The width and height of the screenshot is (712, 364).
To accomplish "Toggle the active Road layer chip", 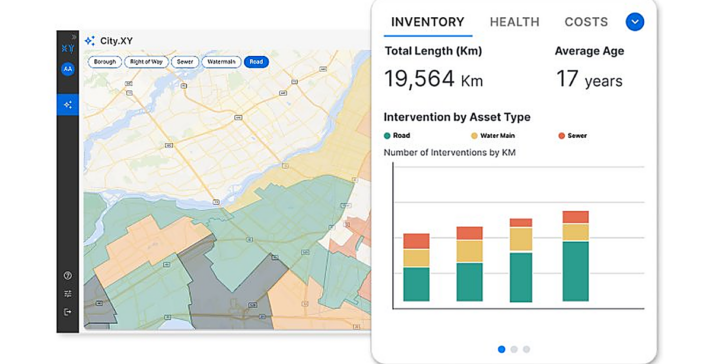I will coord(256,62).
